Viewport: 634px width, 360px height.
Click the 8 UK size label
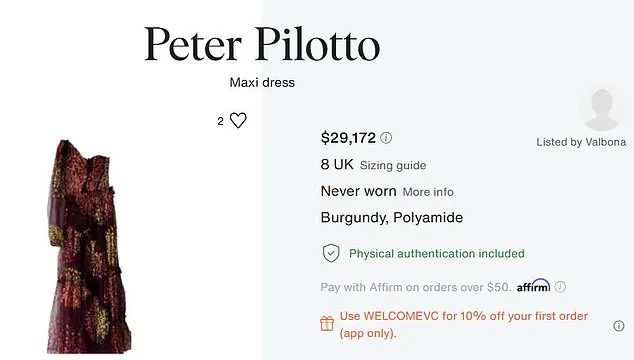tap(337, 164)
